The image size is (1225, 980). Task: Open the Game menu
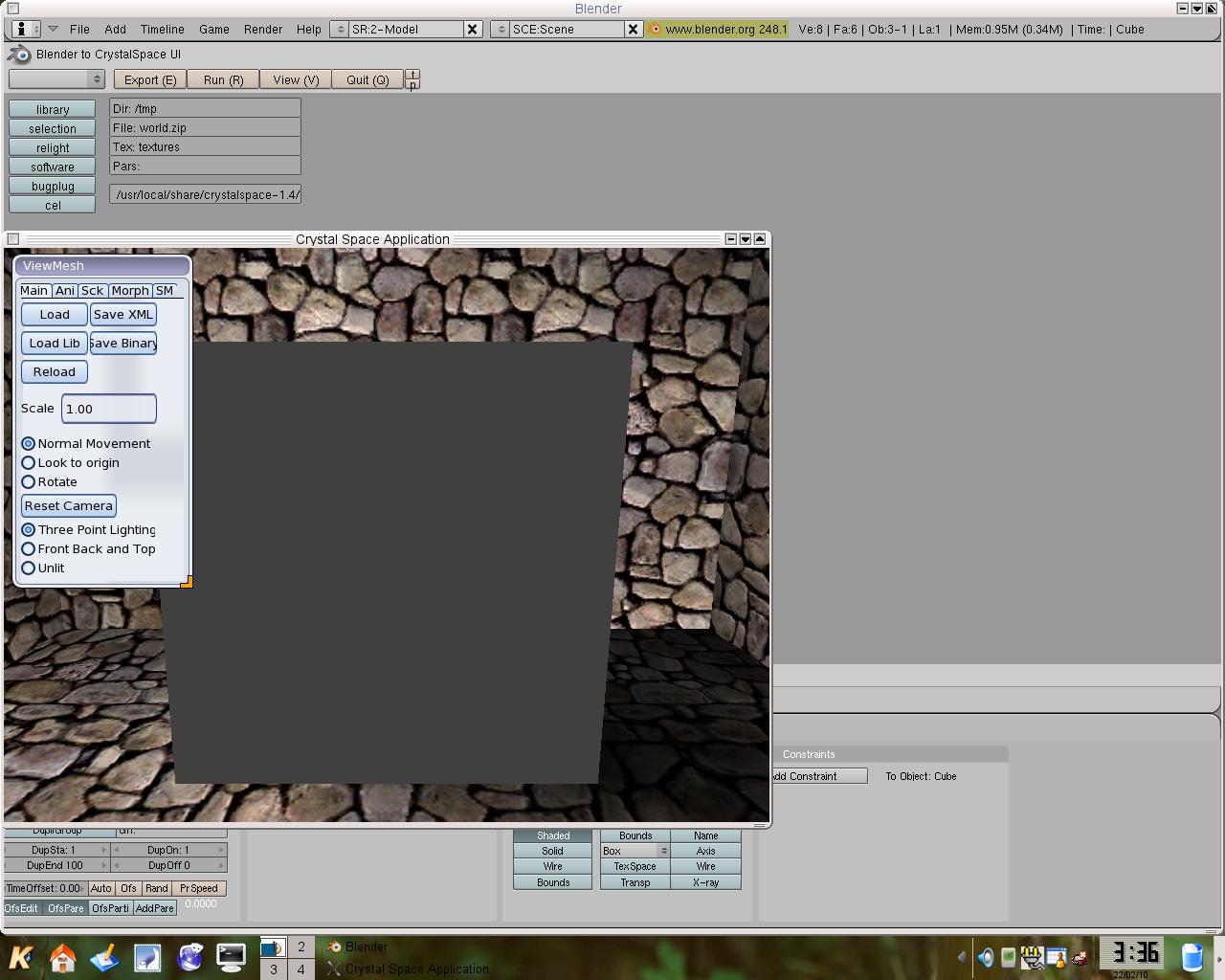coord(214,30)
